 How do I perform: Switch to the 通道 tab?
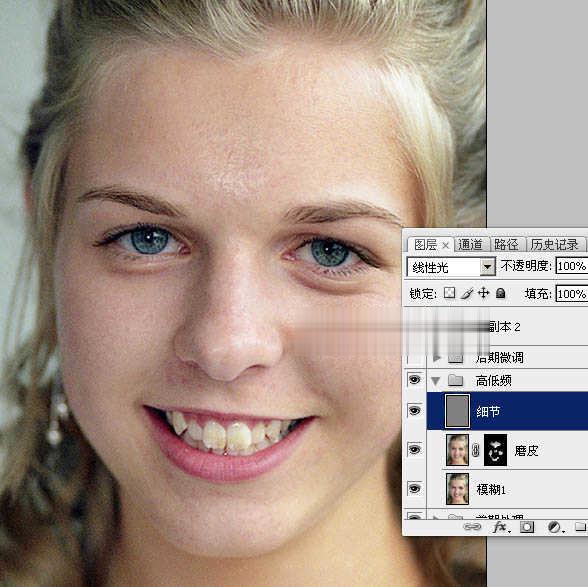tap(471, 245)
